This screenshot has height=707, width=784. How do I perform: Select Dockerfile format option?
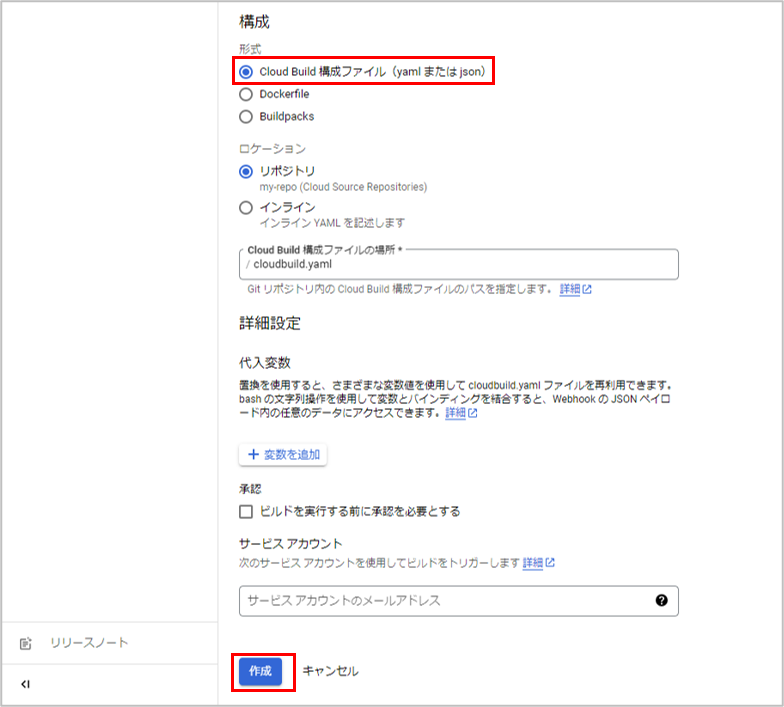[x=246, y=94]
